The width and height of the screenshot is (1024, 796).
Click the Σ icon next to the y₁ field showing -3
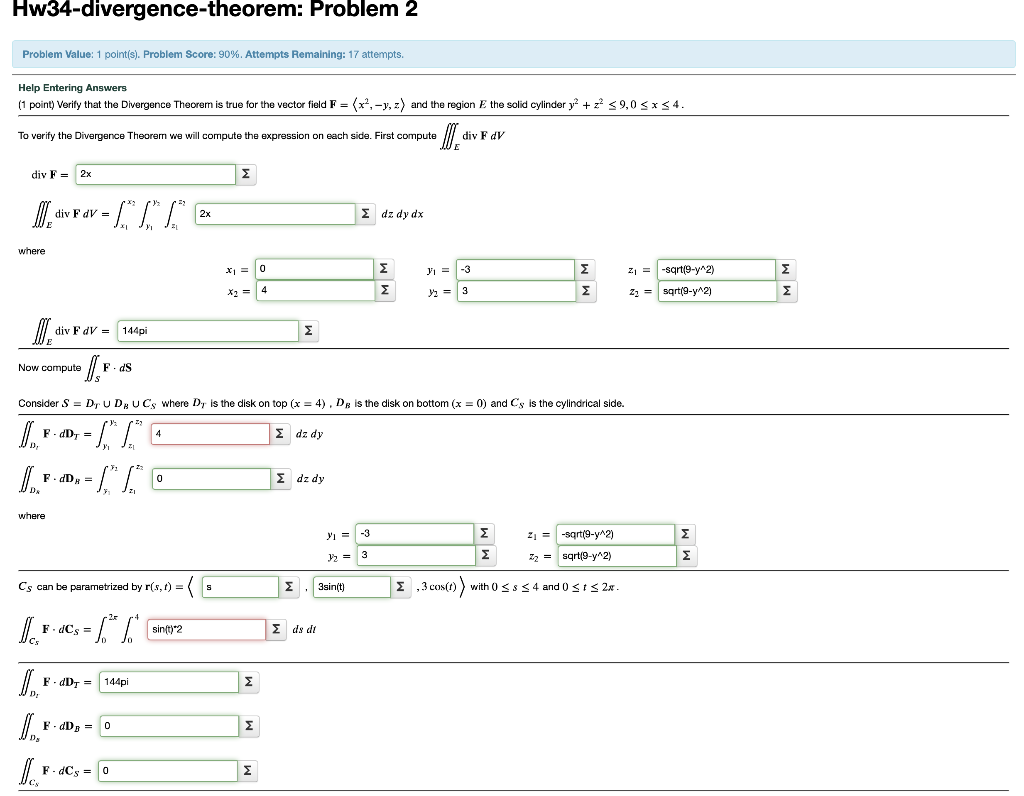click(585, 268)
